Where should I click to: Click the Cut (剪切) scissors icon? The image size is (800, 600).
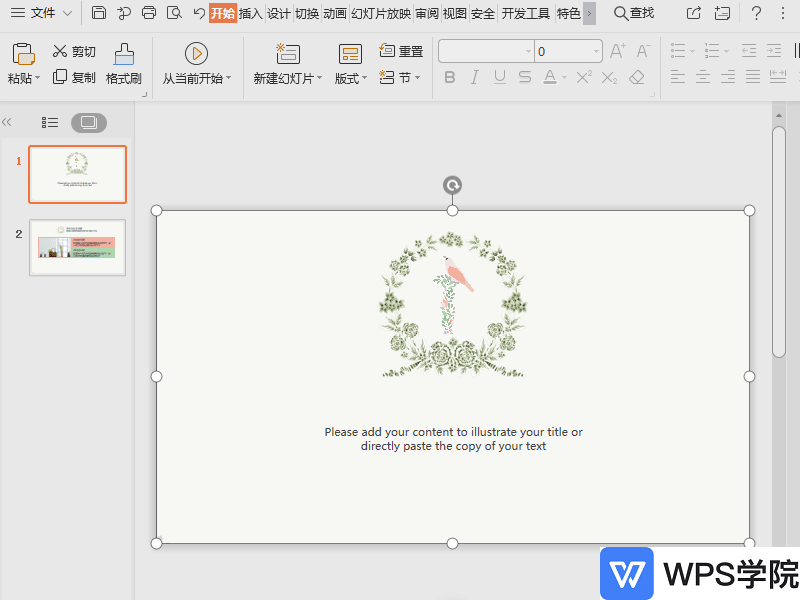pyautogui.click(x=60, y=52)
